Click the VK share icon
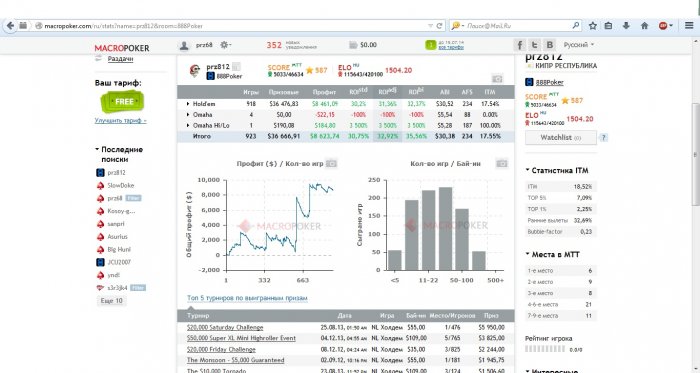 (550, 45)
